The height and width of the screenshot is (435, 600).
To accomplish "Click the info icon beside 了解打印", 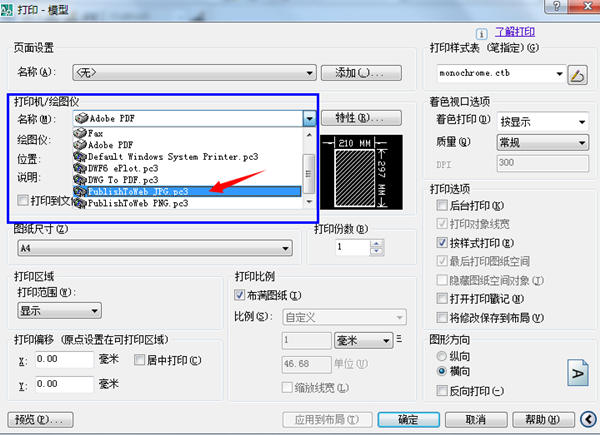I will pyautogui.click(x=482, y=33).
